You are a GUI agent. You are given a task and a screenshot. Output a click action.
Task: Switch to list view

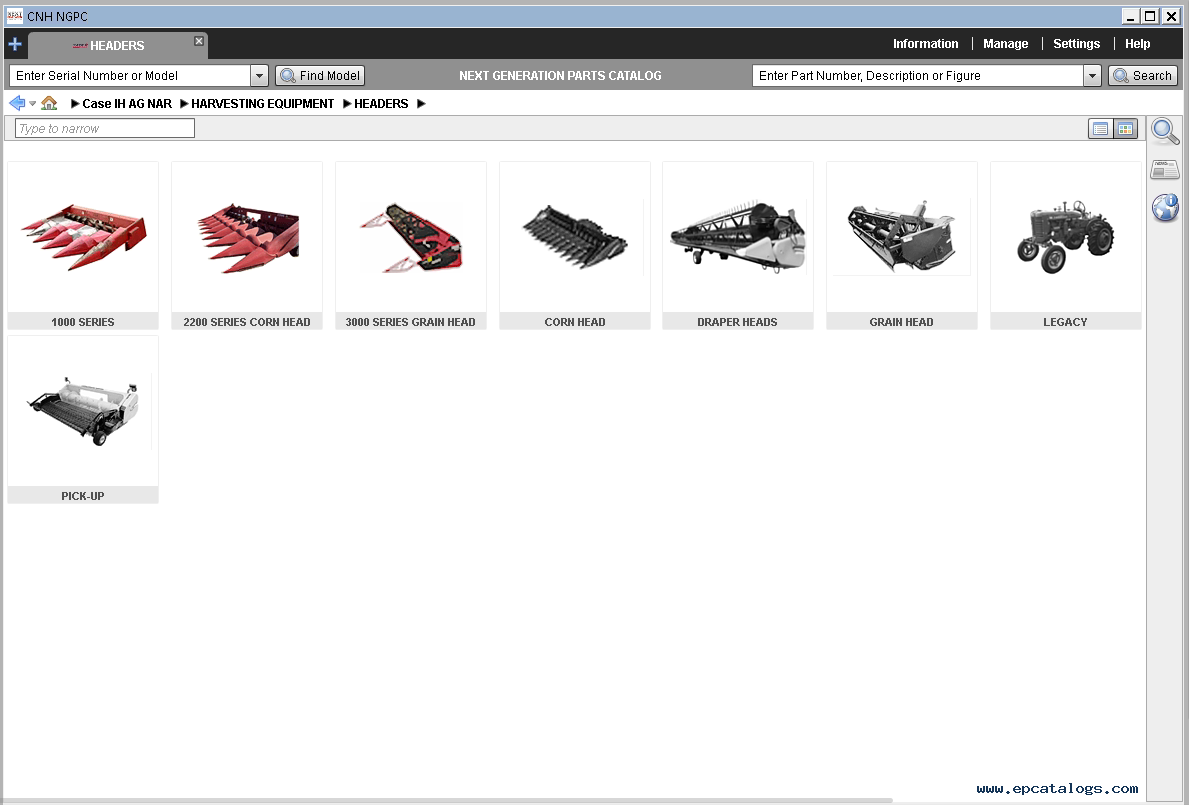pyautogui.click(x=1100, y=129)
